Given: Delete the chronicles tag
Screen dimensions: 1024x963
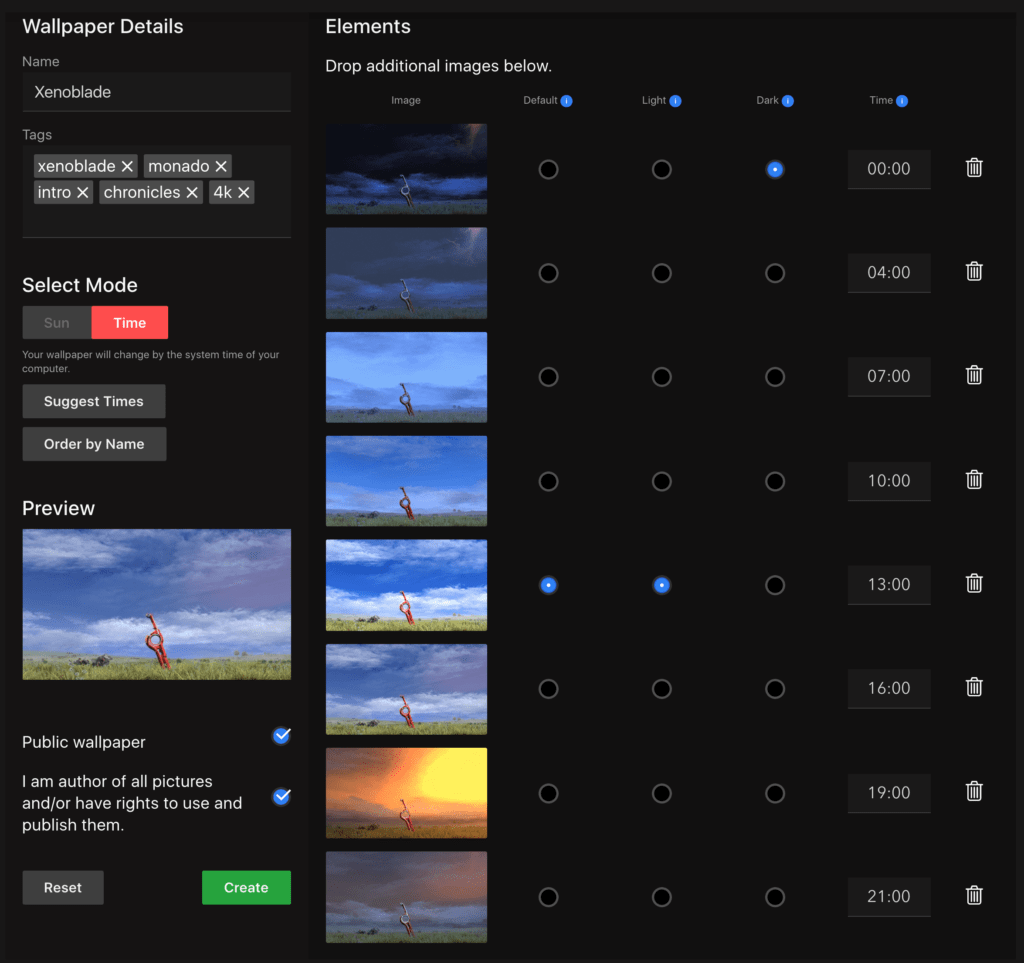Looking at the screenshot, I should 192,193.
